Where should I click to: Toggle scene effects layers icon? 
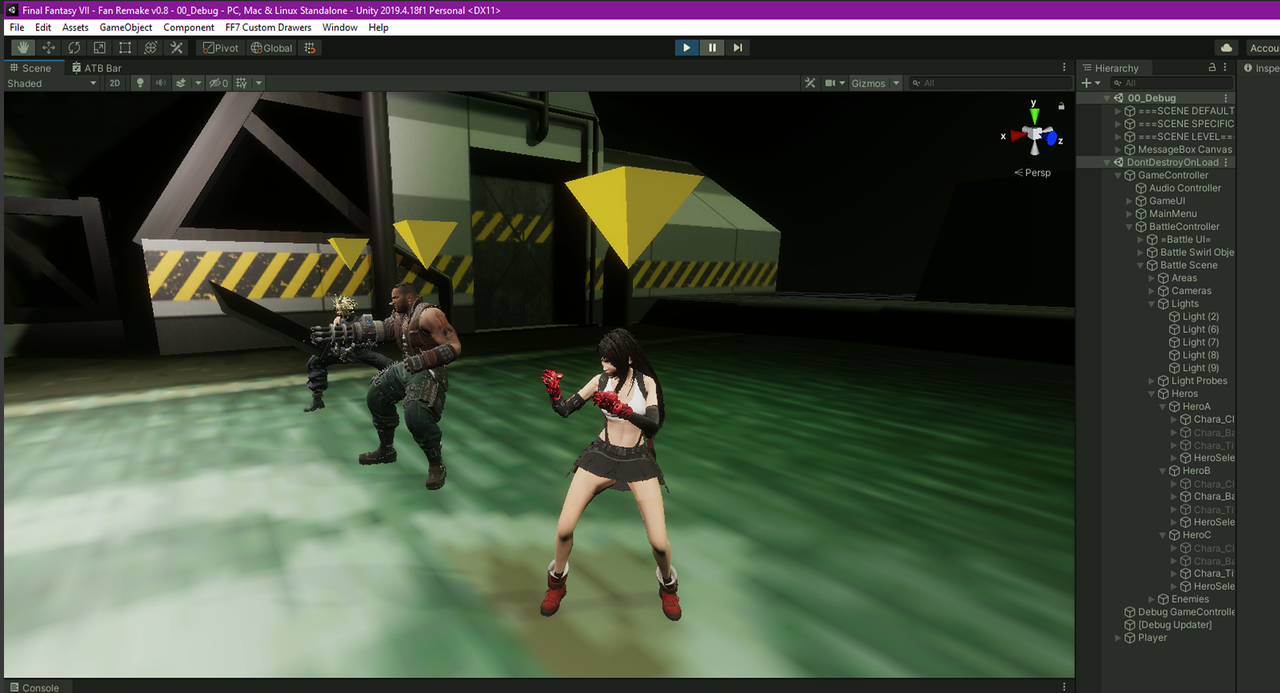click(x=181, y=83)
